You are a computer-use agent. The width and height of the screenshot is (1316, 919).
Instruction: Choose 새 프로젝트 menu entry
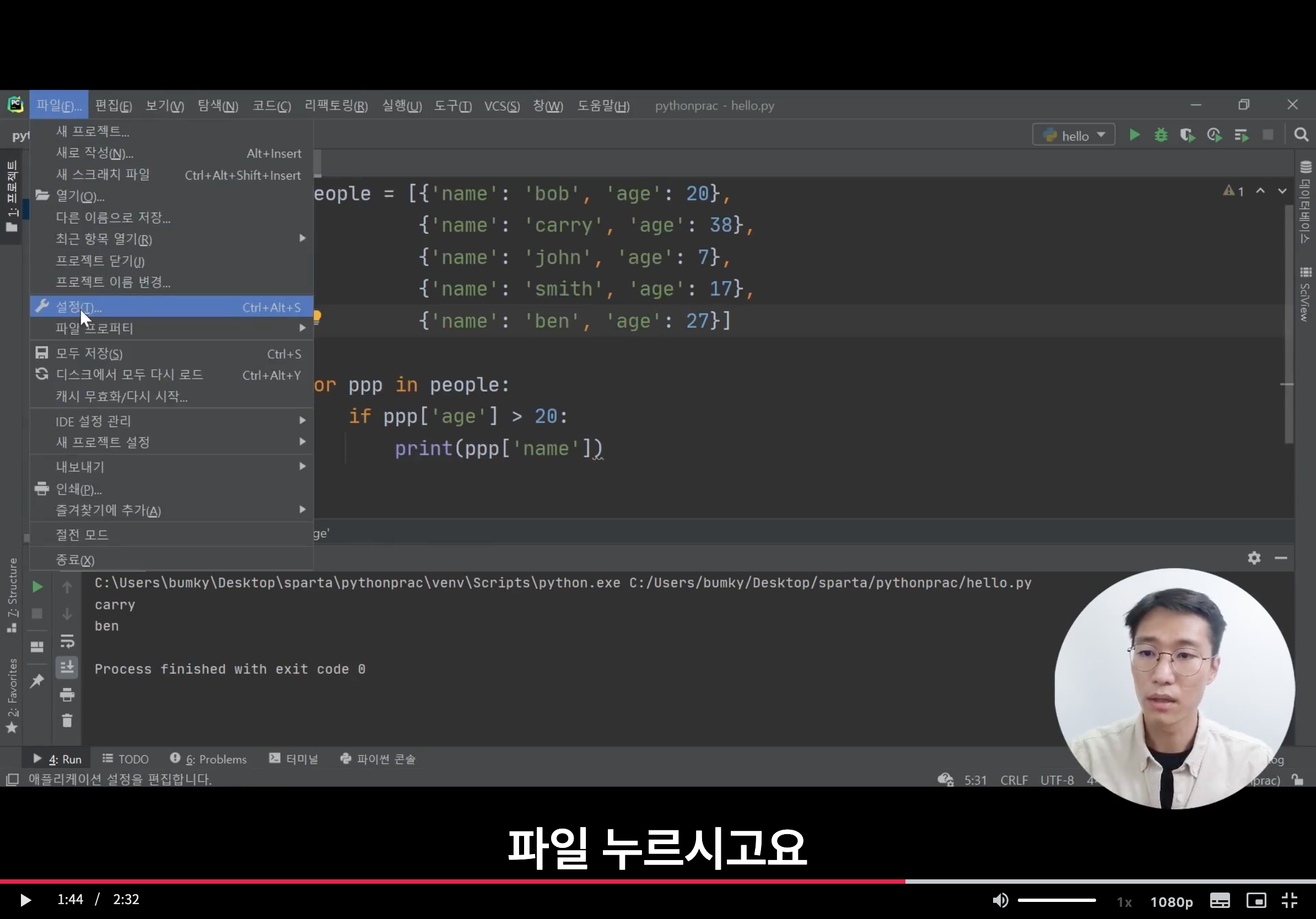171,131
